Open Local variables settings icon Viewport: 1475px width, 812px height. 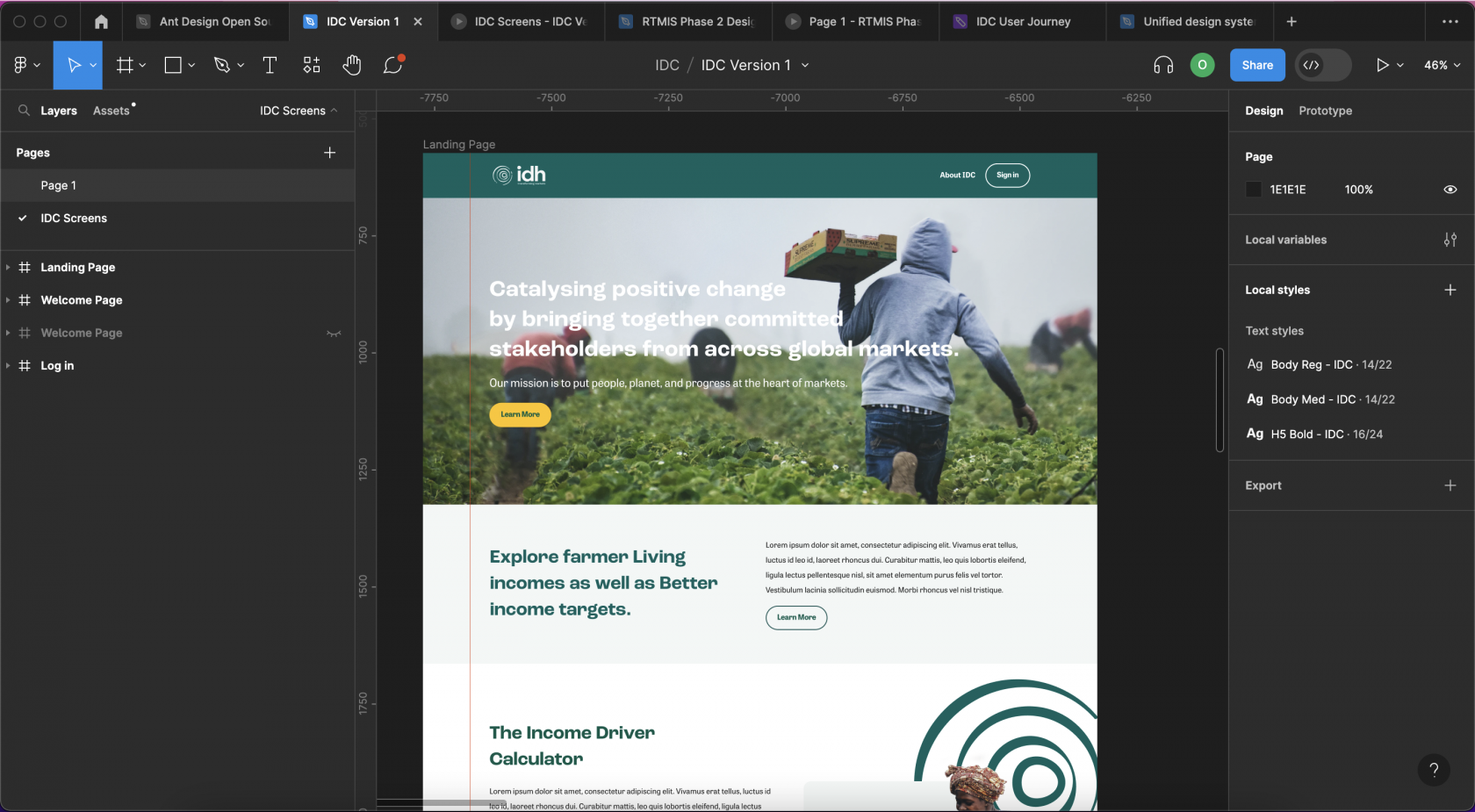point(1450,240)
